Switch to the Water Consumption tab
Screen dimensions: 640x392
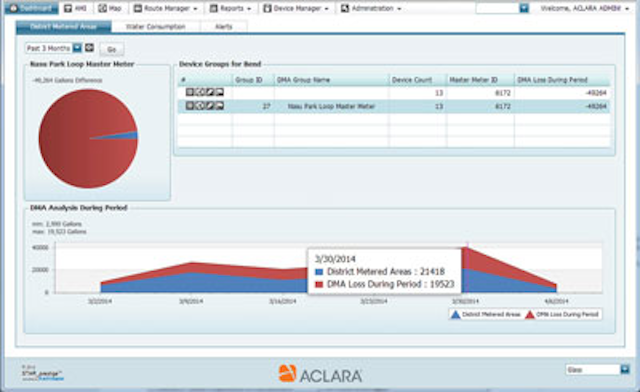click(x=156, y=27)
